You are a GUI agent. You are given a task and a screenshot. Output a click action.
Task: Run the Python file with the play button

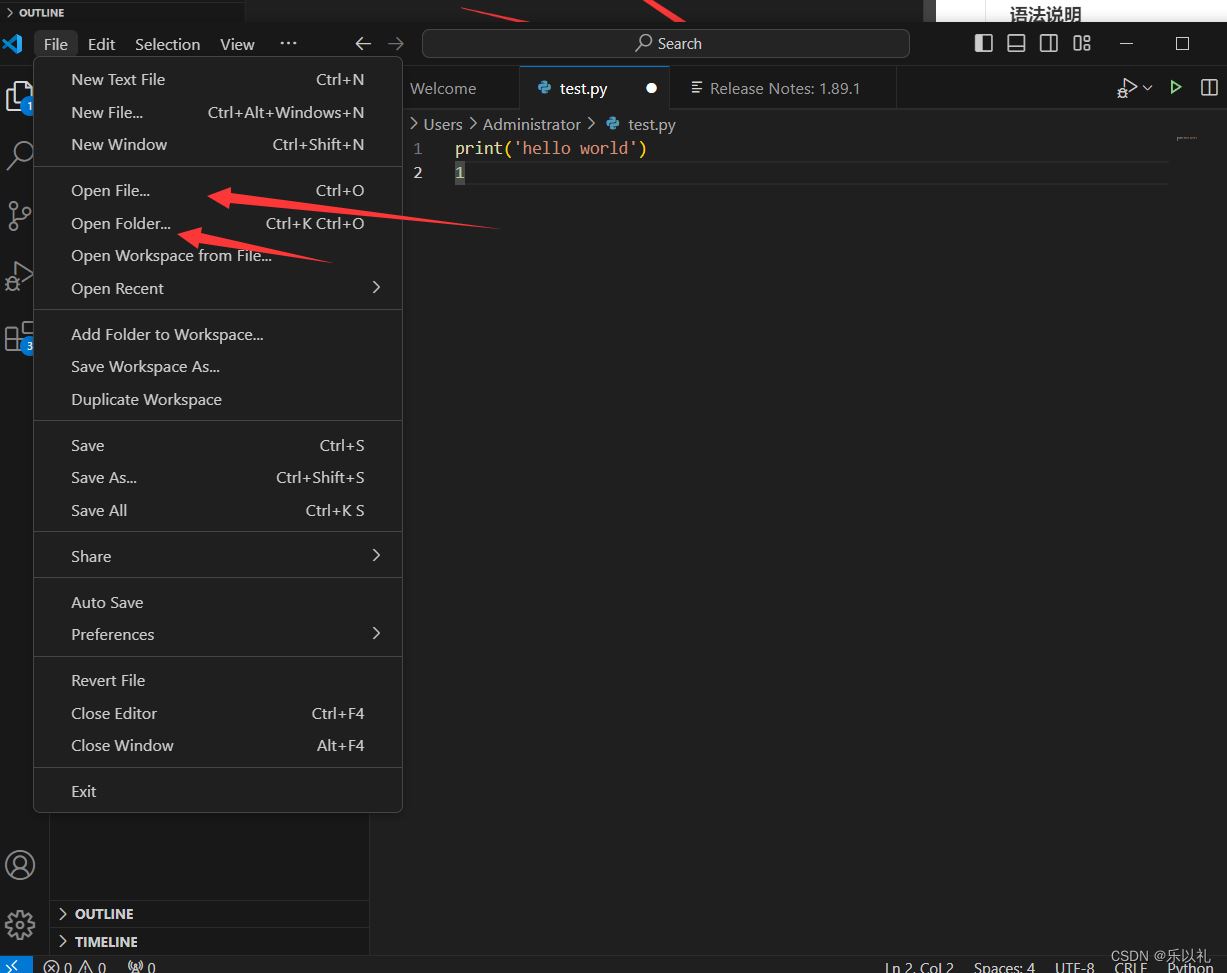coord(1175,87)
